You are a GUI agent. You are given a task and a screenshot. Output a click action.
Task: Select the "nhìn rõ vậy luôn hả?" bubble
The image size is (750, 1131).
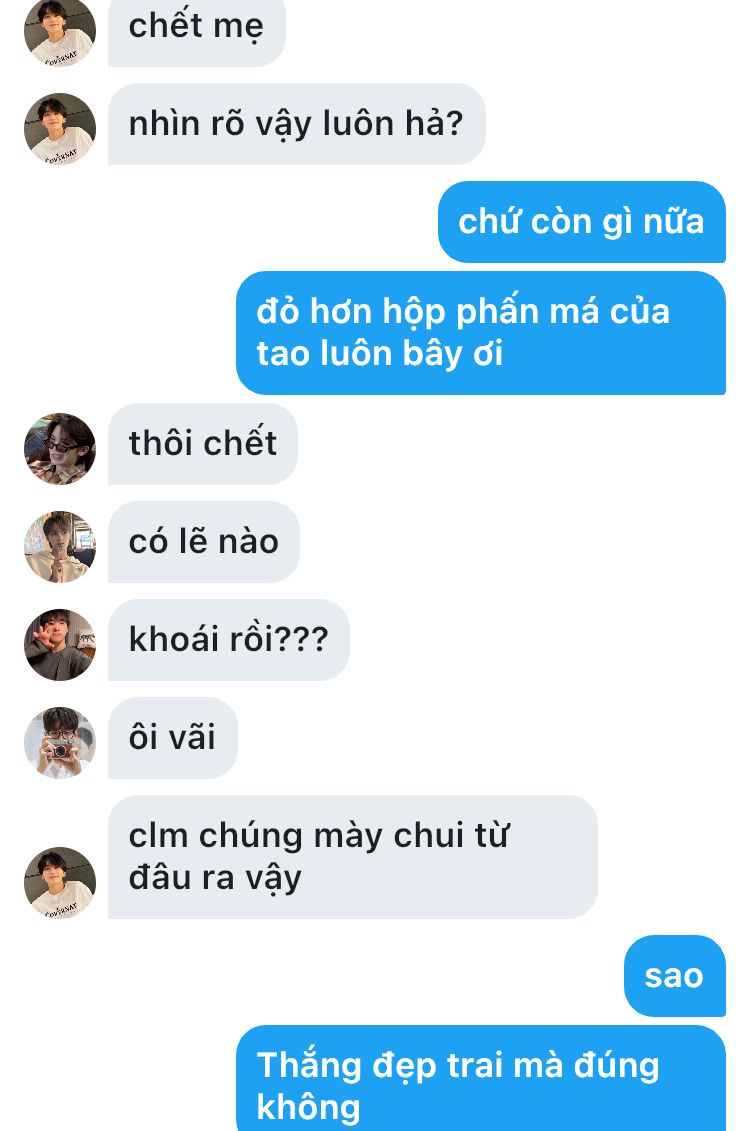tap(296, 124)
